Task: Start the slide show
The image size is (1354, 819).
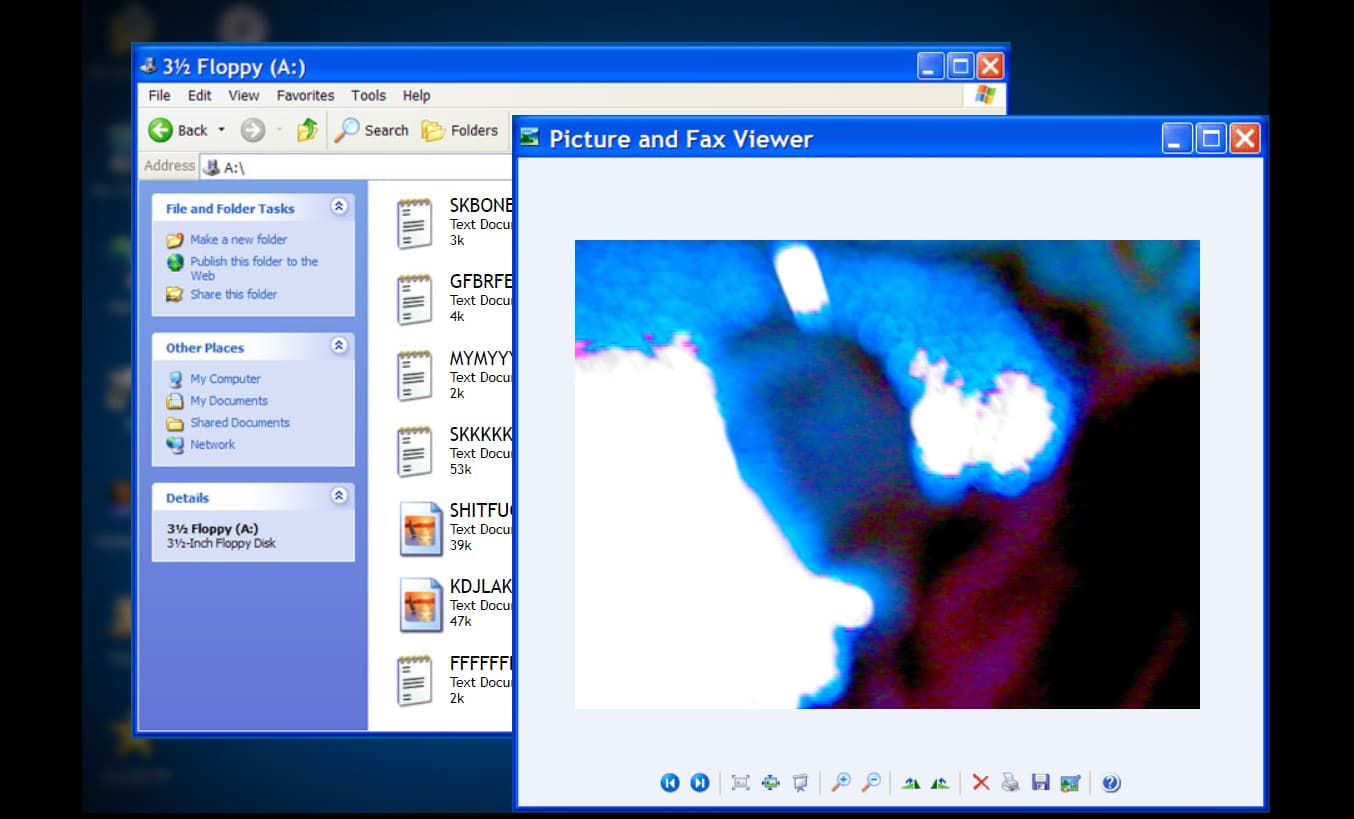Action: coord(800,783)
